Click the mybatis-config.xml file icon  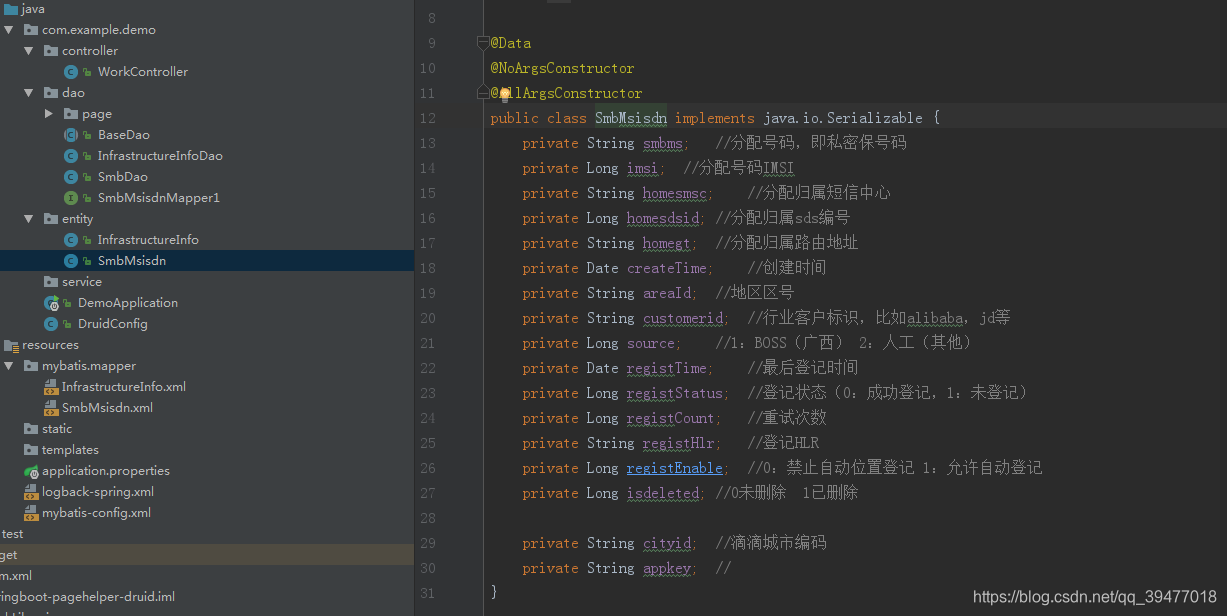(x=31, y=513)
